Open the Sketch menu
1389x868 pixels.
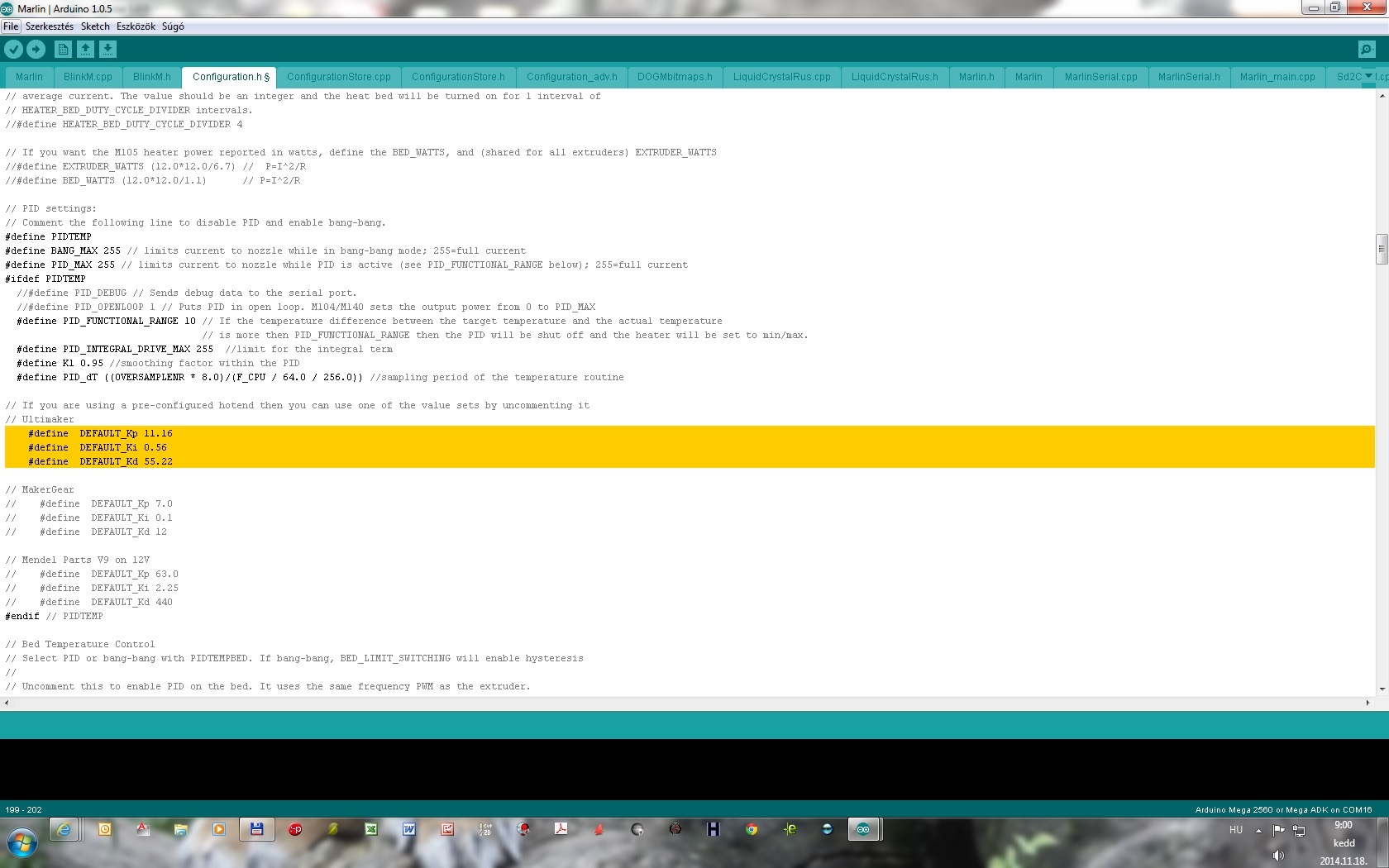[95, 26]
